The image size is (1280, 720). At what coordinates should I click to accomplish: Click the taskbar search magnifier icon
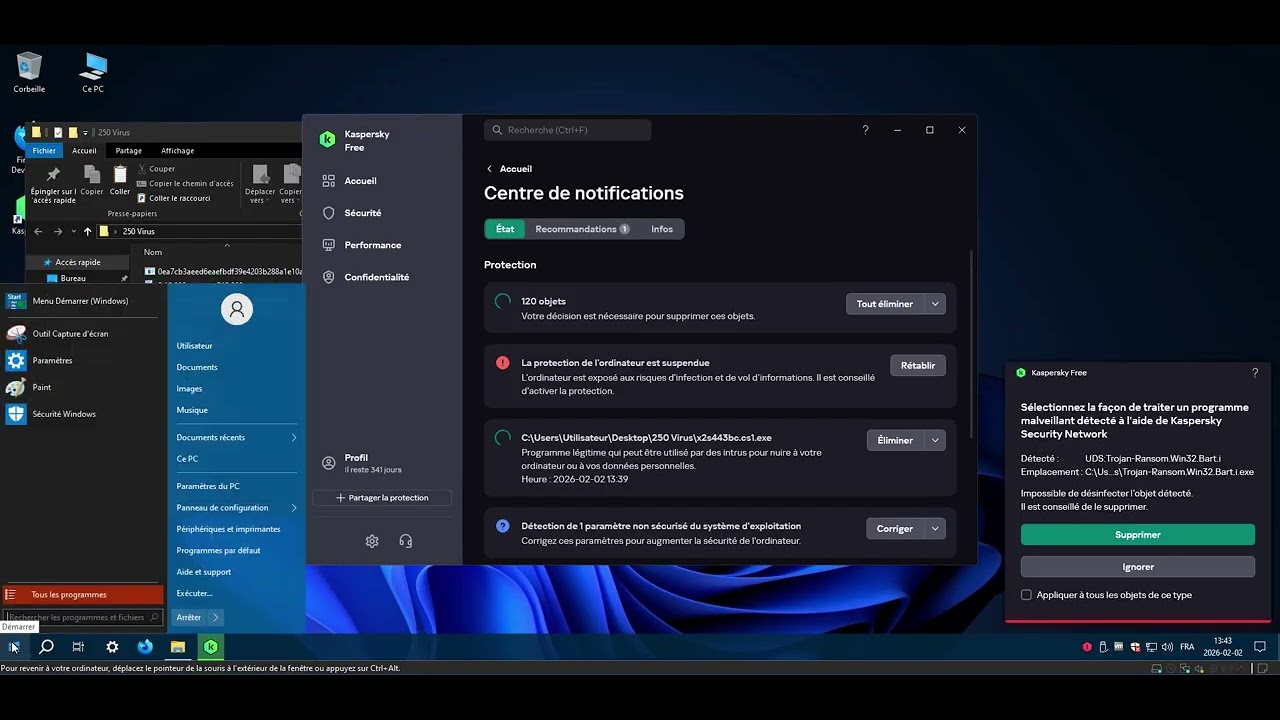tap(46, 647)
